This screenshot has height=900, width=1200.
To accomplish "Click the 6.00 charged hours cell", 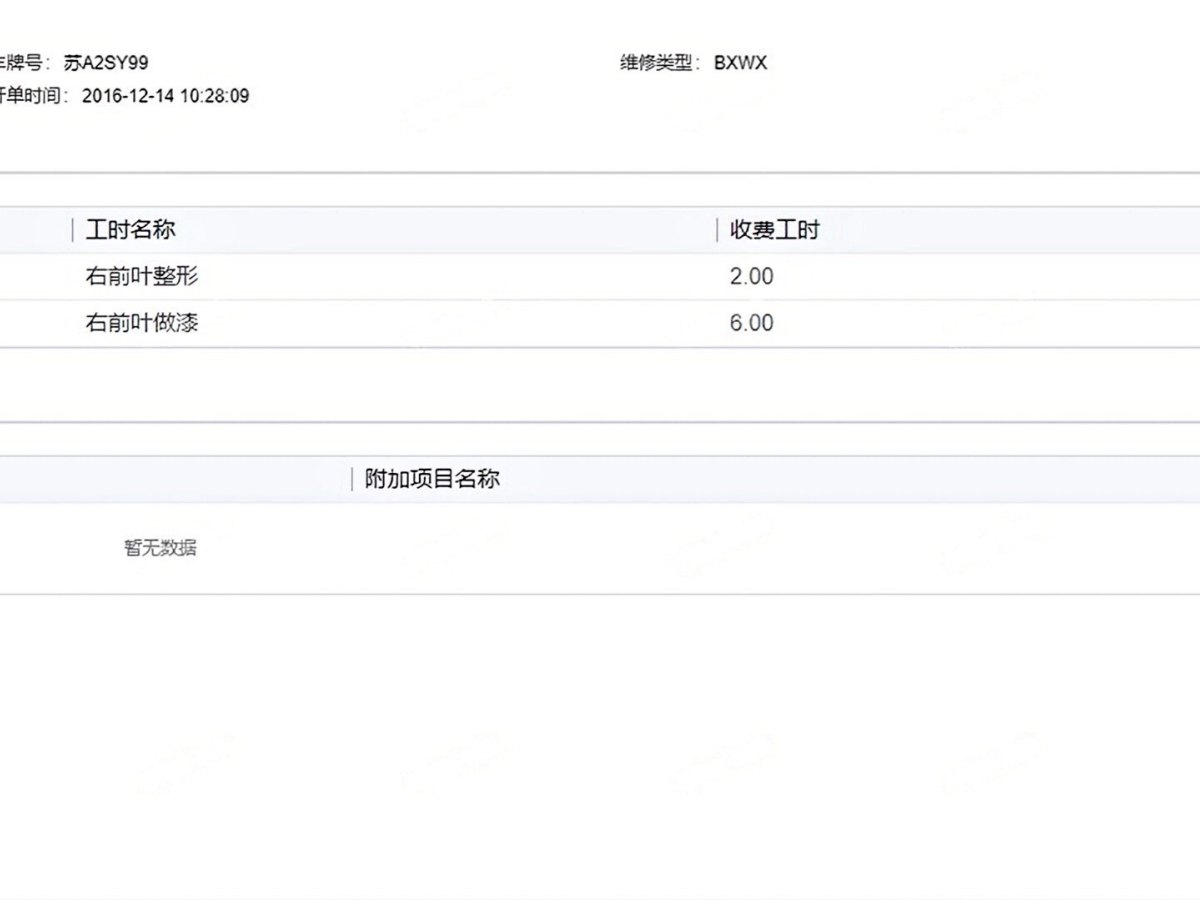I will pos(751,323).
